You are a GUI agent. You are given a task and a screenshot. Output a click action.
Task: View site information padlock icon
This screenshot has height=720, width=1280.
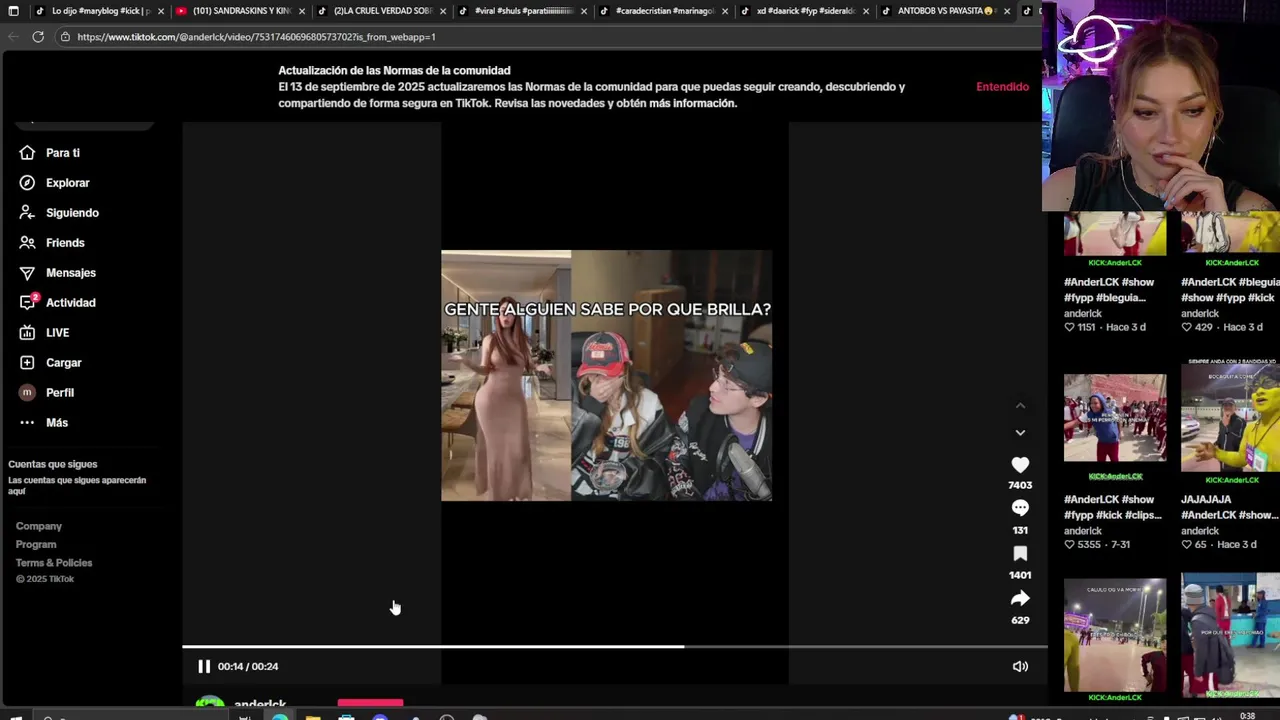65,37
